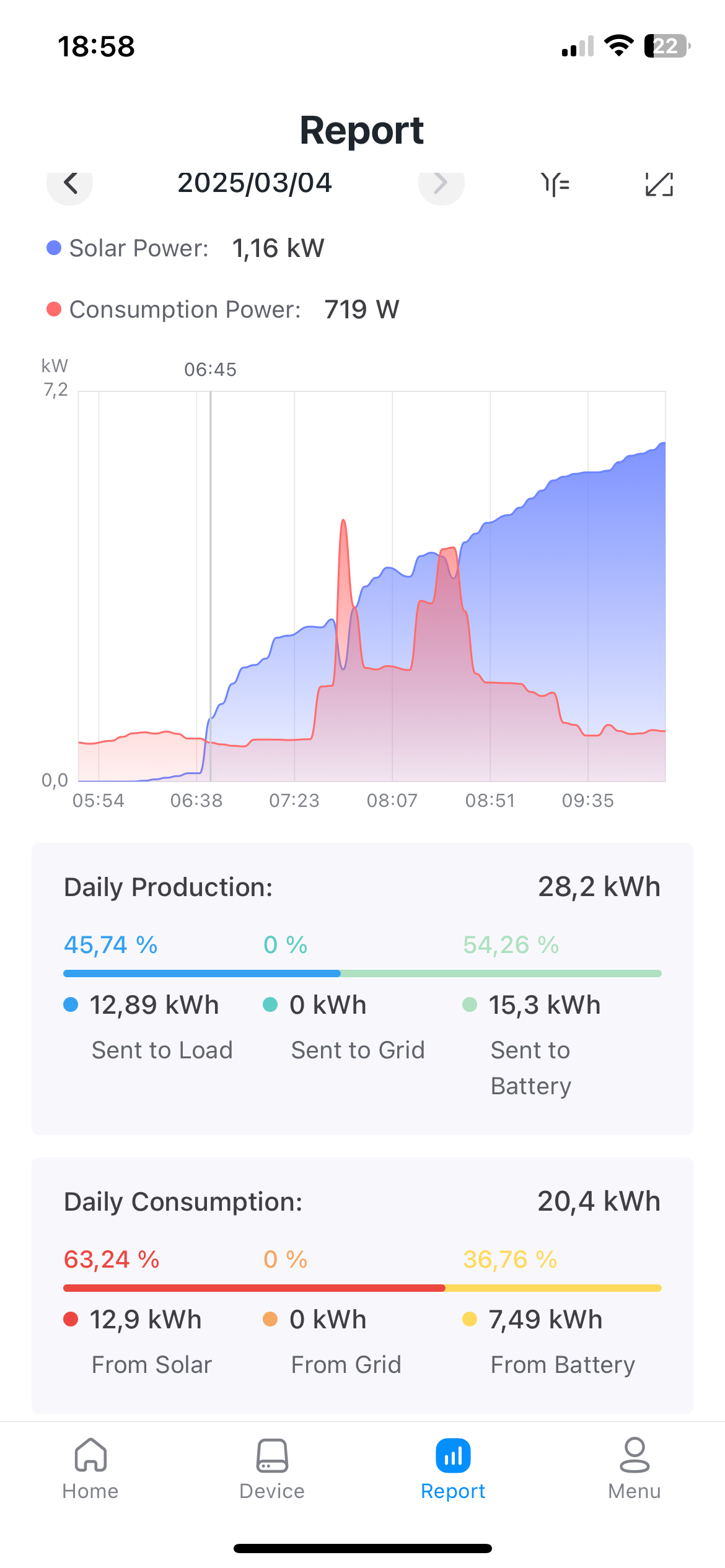Advance to next day with right chevron
725x1568 pixels.
coord(441,183)
